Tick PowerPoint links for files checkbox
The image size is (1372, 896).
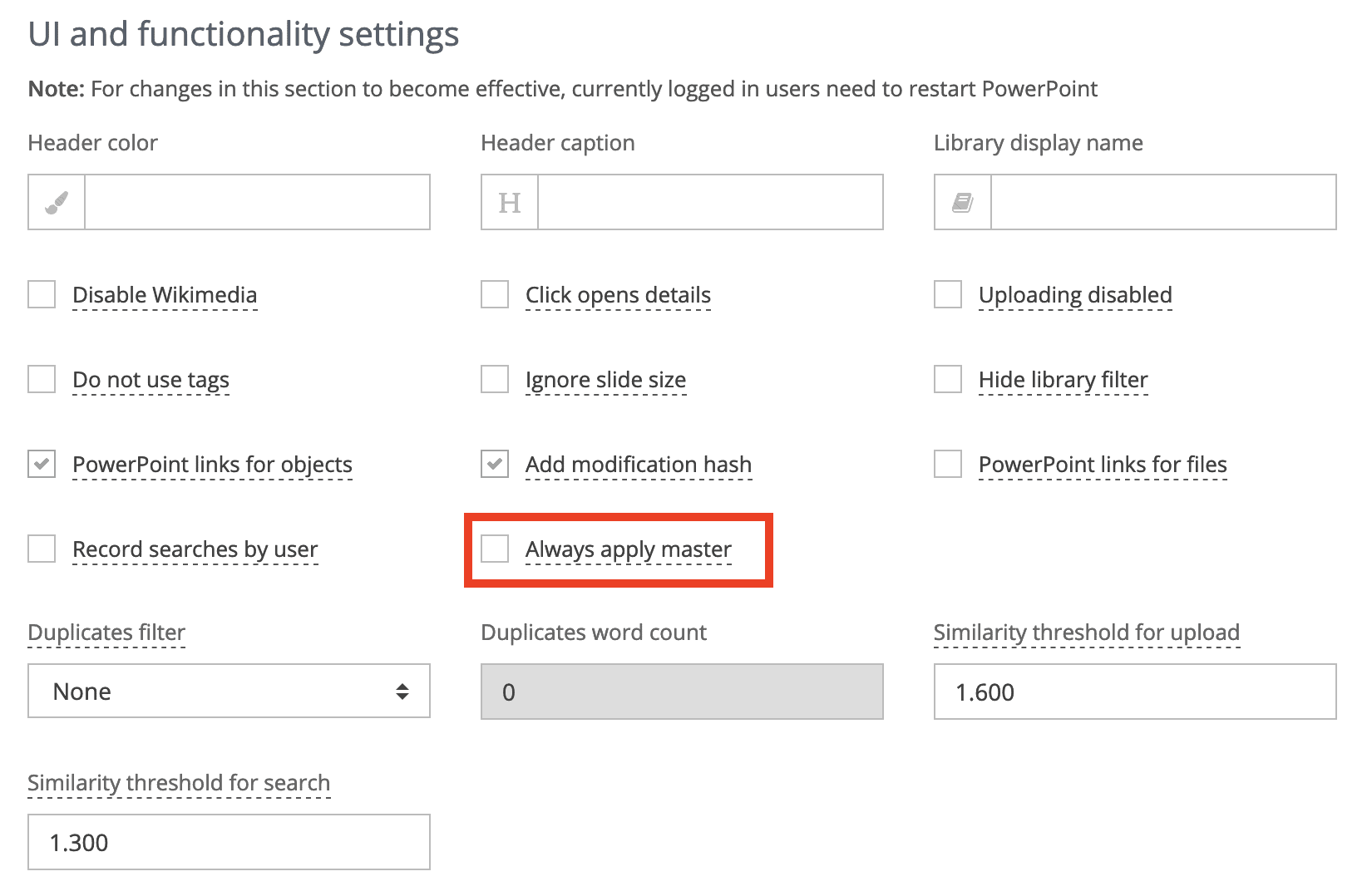[948, 464]
